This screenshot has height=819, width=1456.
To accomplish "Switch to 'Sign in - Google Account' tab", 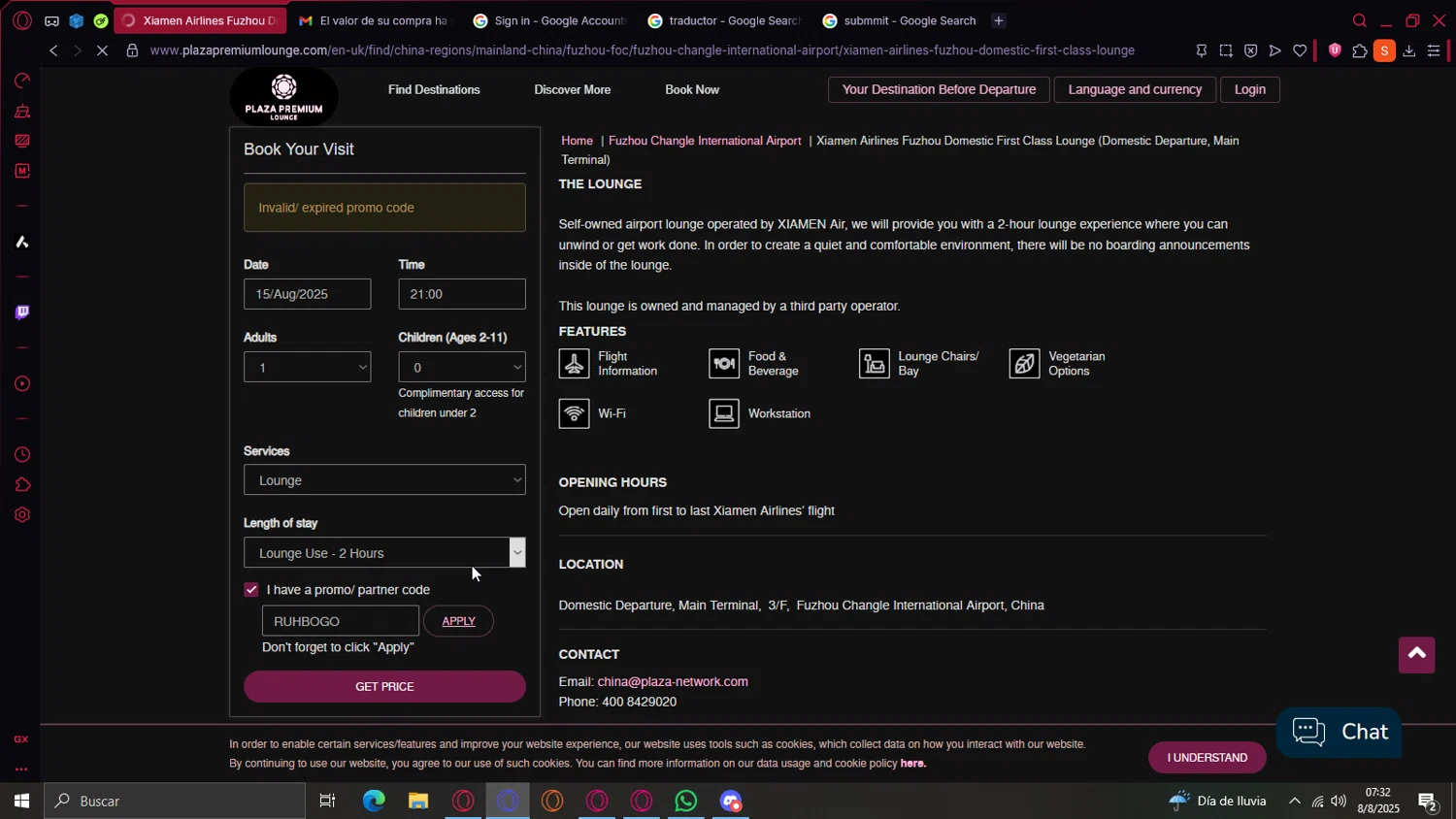I will click(549, 20).
